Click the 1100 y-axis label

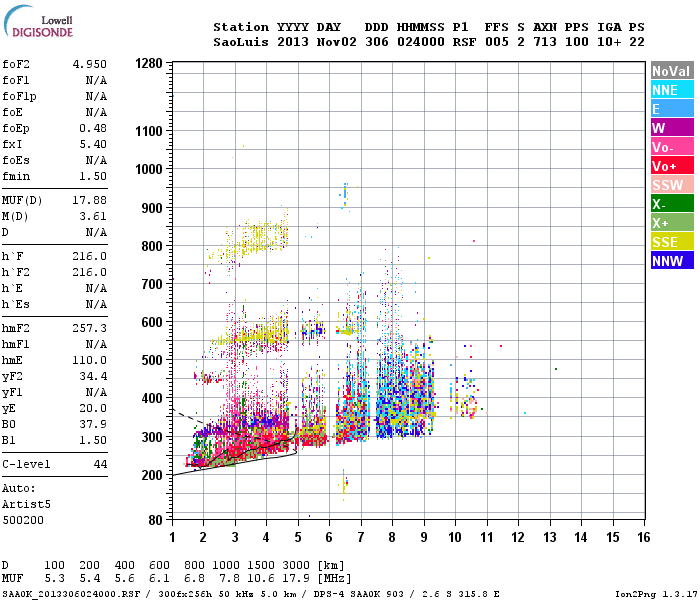[x=149, y=131]
